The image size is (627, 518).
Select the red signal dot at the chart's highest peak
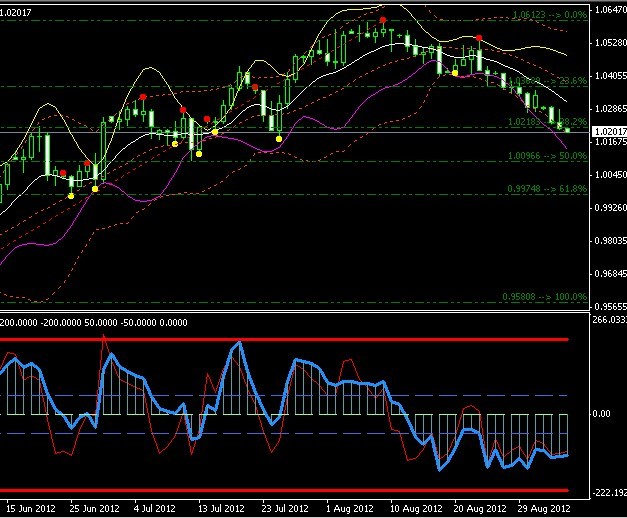coord(383,20)
